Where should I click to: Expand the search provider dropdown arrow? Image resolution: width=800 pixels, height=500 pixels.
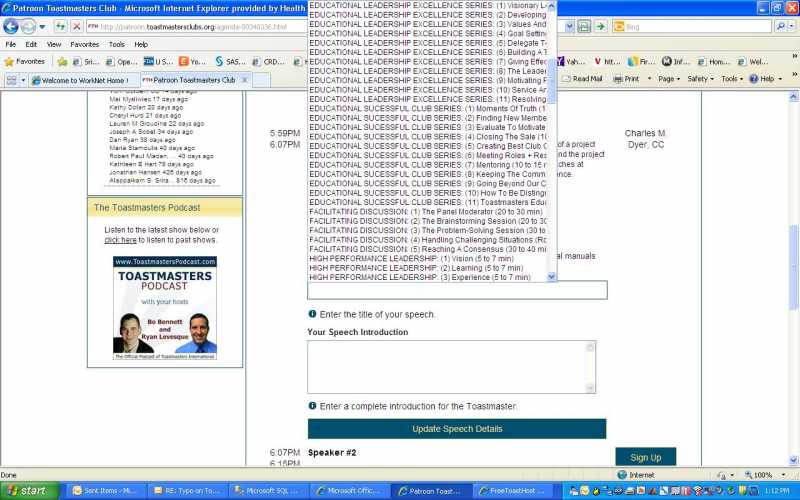click(792, 26)
